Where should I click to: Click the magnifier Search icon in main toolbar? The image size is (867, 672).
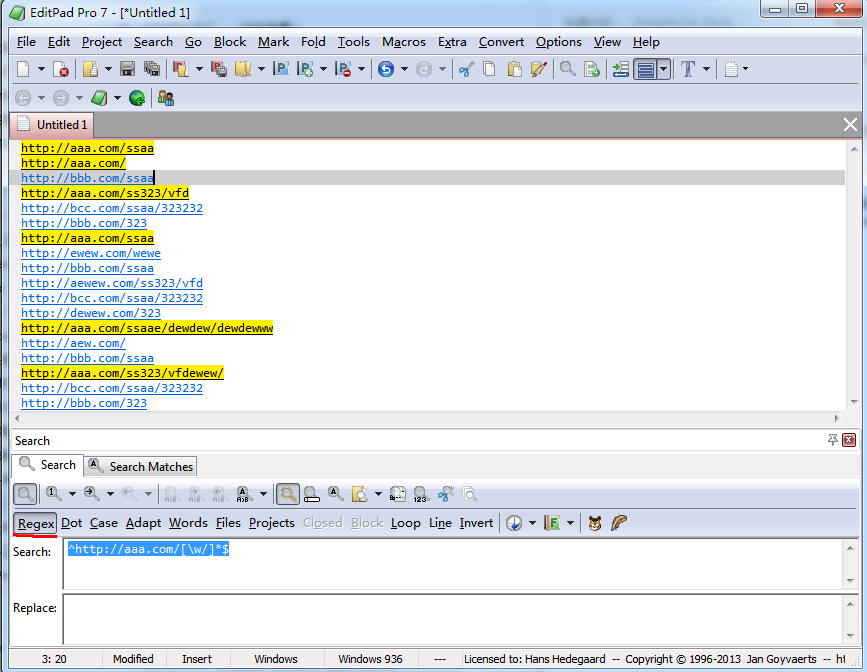tap(567, 69)
